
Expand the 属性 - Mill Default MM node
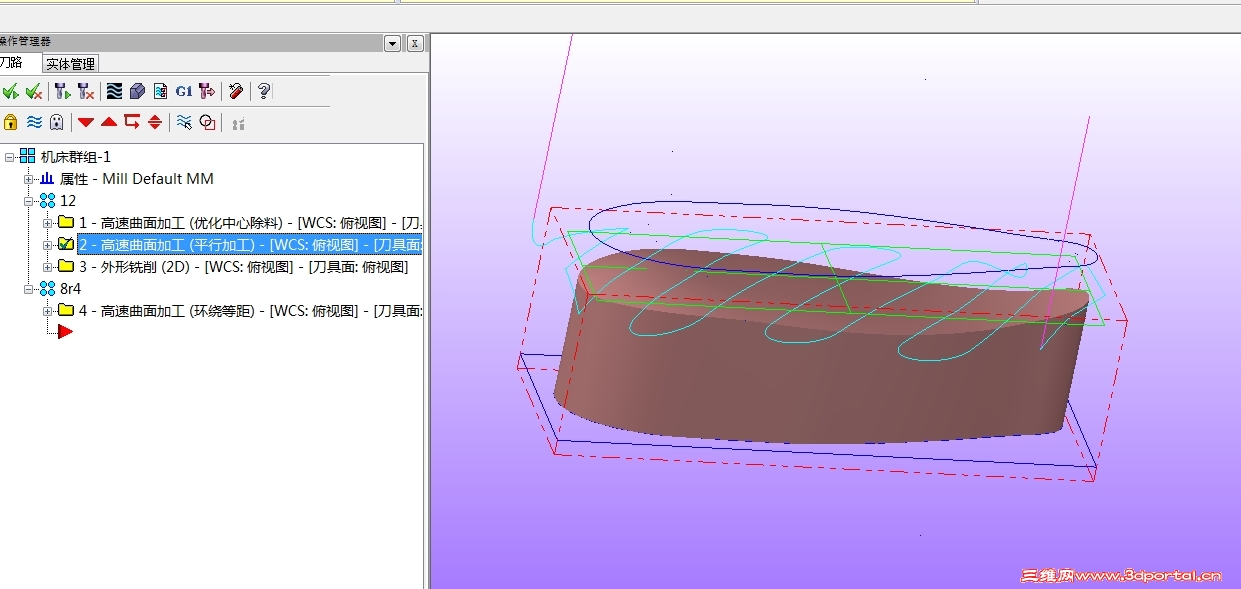[x=28, y=179]
